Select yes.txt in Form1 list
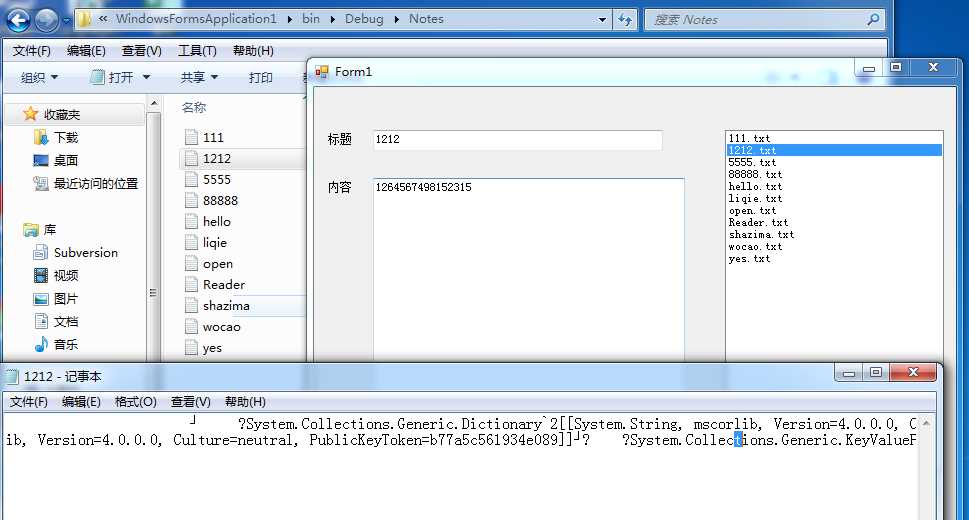This screenshot has width=969, height=520. coord(749,258)
